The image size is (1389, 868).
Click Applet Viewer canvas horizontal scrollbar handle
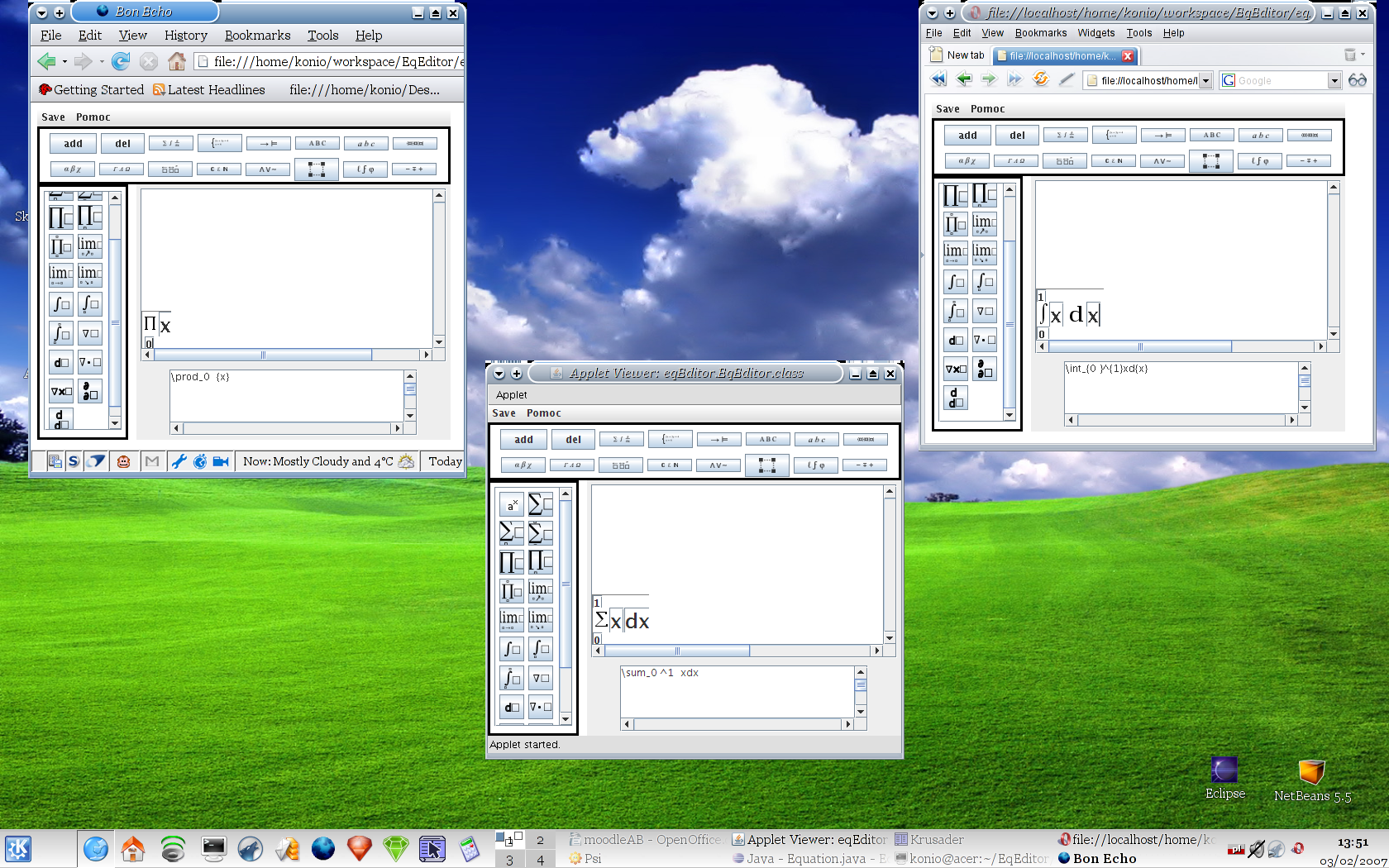pos(676,651)
